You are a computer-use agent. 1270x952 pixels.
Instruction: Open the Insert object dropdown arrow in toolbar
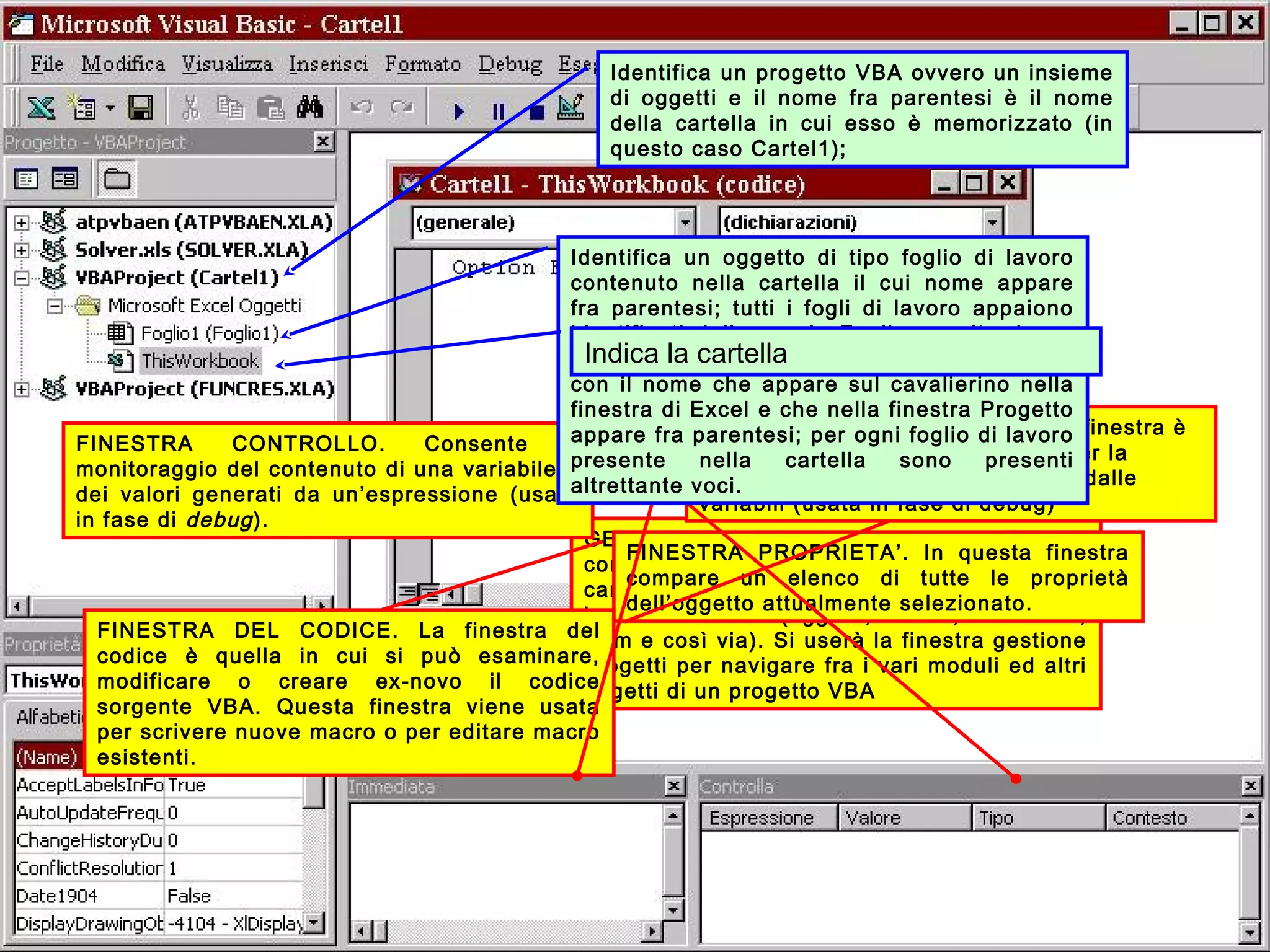[110, 108]
